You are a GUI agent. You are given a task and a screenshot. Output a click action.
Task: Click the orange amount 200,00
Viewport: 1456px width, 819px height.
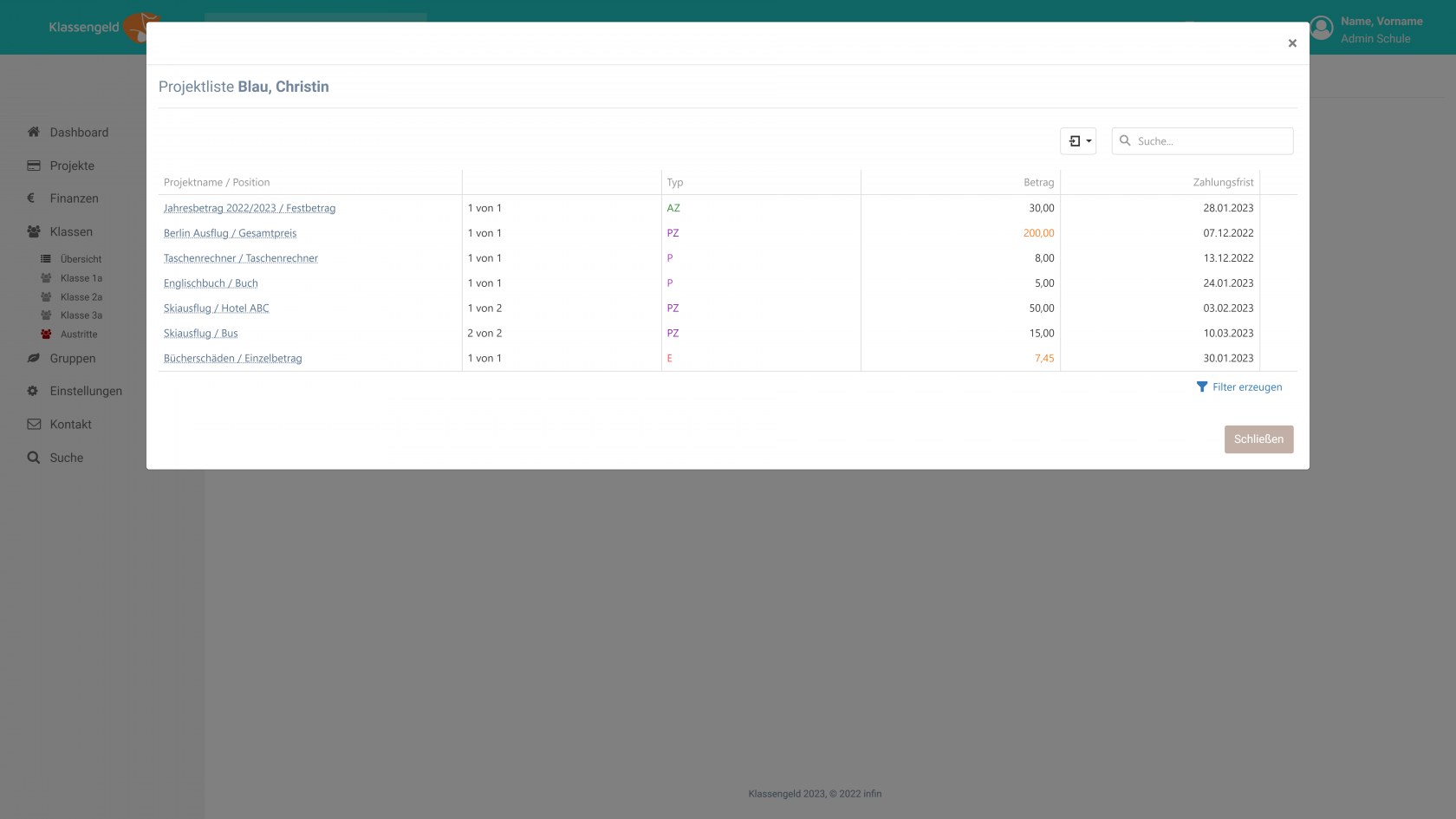[1038, 233]
